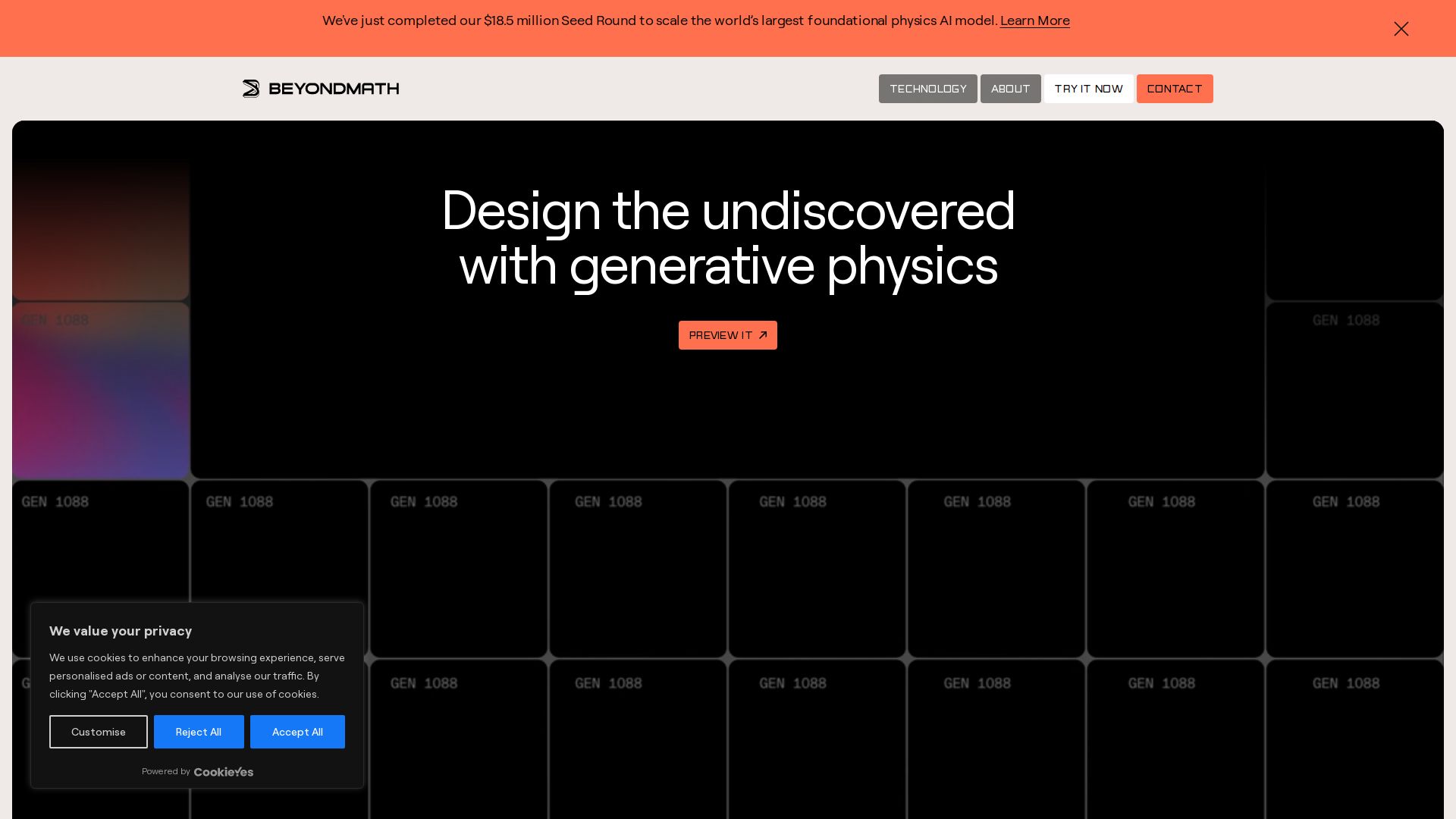Click the We value your privacy heading
The height and width of the screenshot is (819, 1456).
121,631
